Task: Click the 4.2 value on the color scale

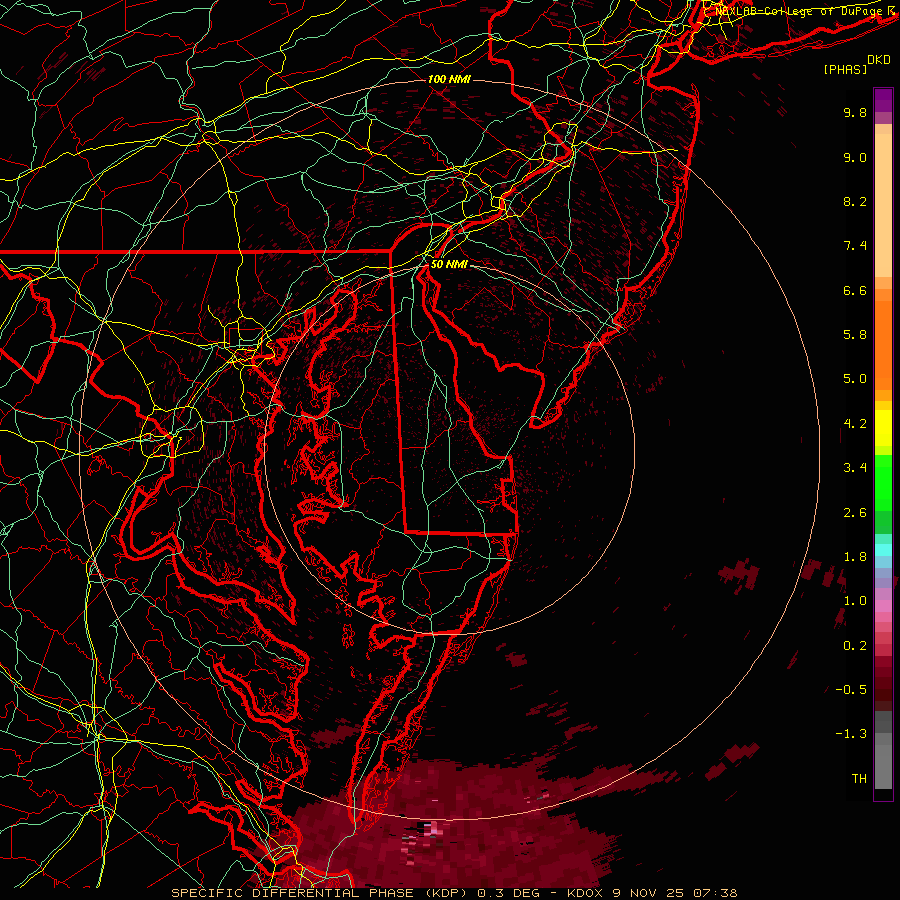Action: 855,424
